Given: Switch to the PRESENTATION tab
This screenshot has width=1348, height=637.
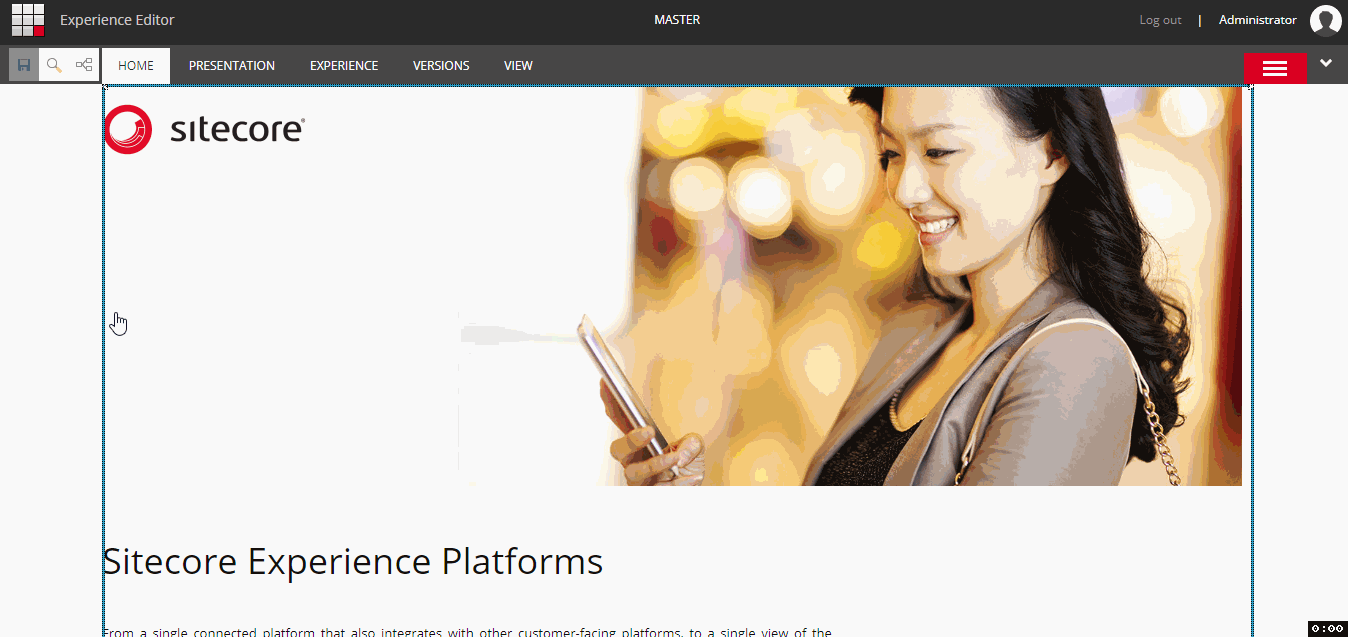Looking at the screenshot, I should (232, 66).
